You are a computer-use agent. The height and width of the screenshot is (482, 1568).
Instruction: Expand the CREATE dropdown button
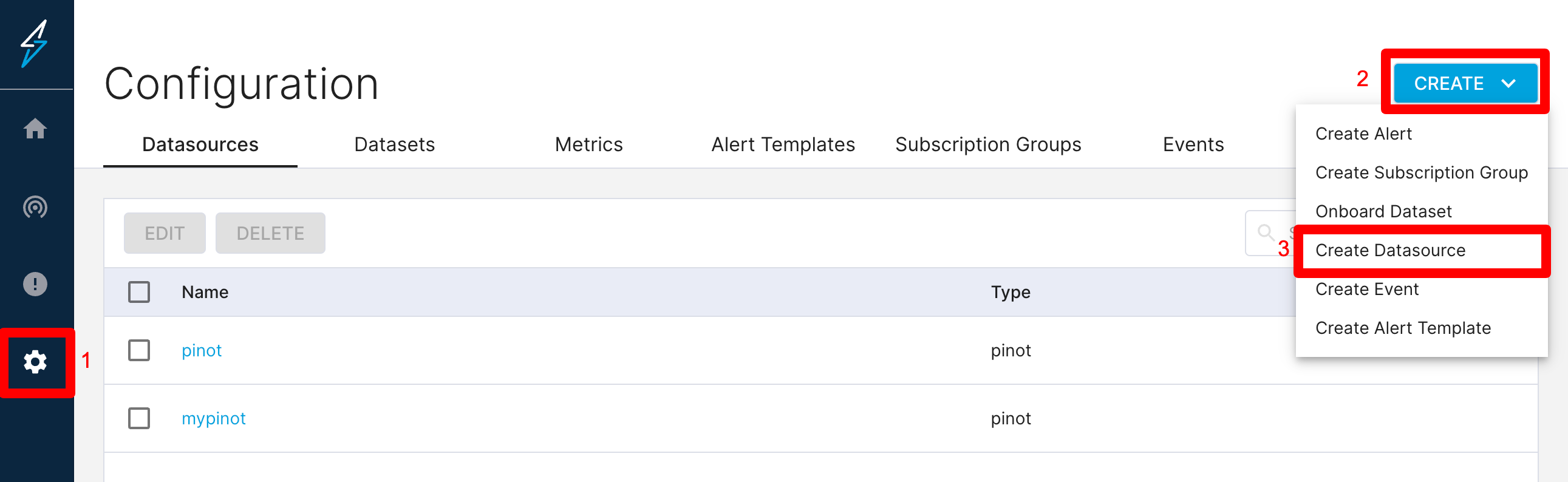coord(1464,83)
